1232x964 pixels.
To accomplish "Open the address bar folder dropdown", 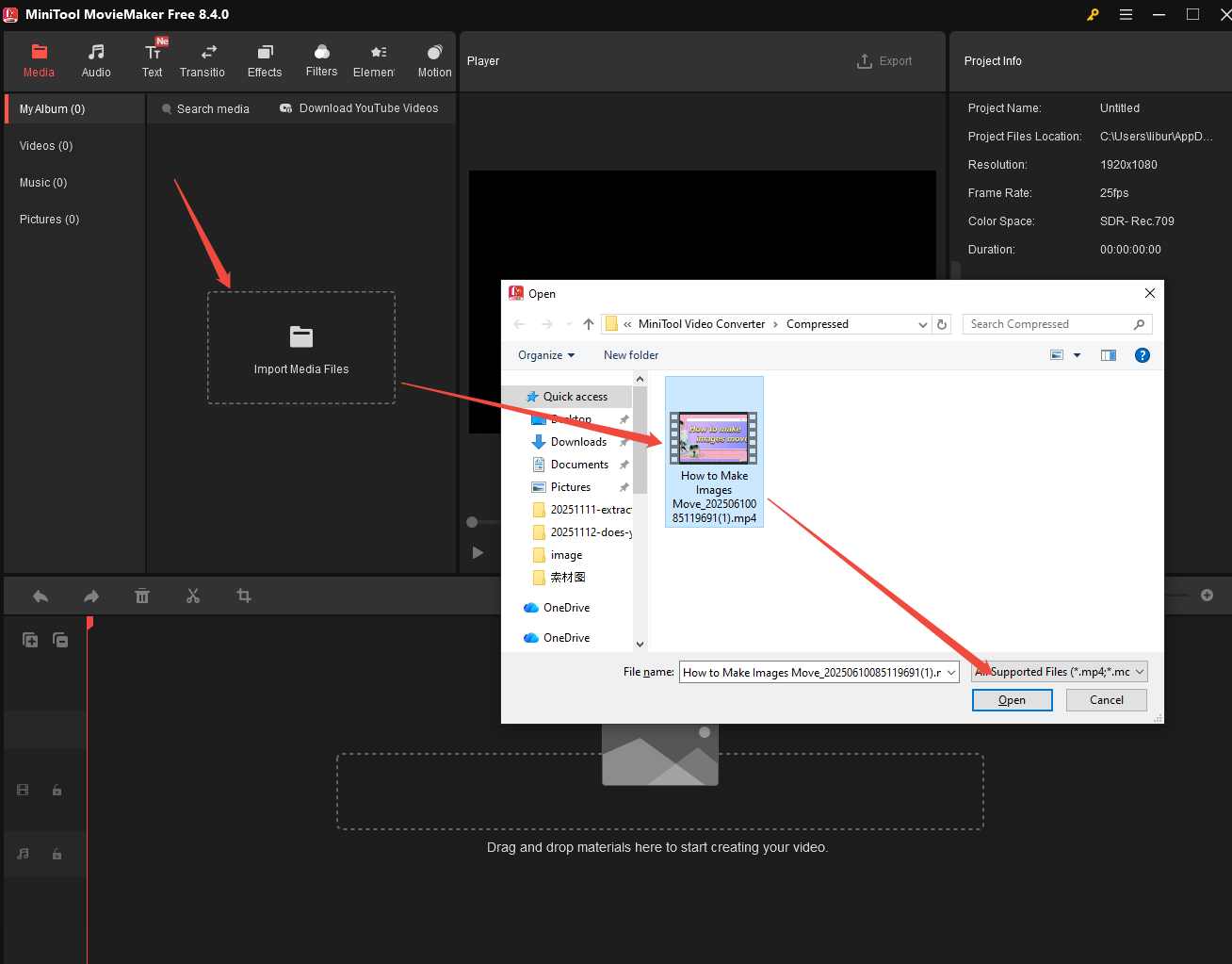I will (x=922, y=324).
